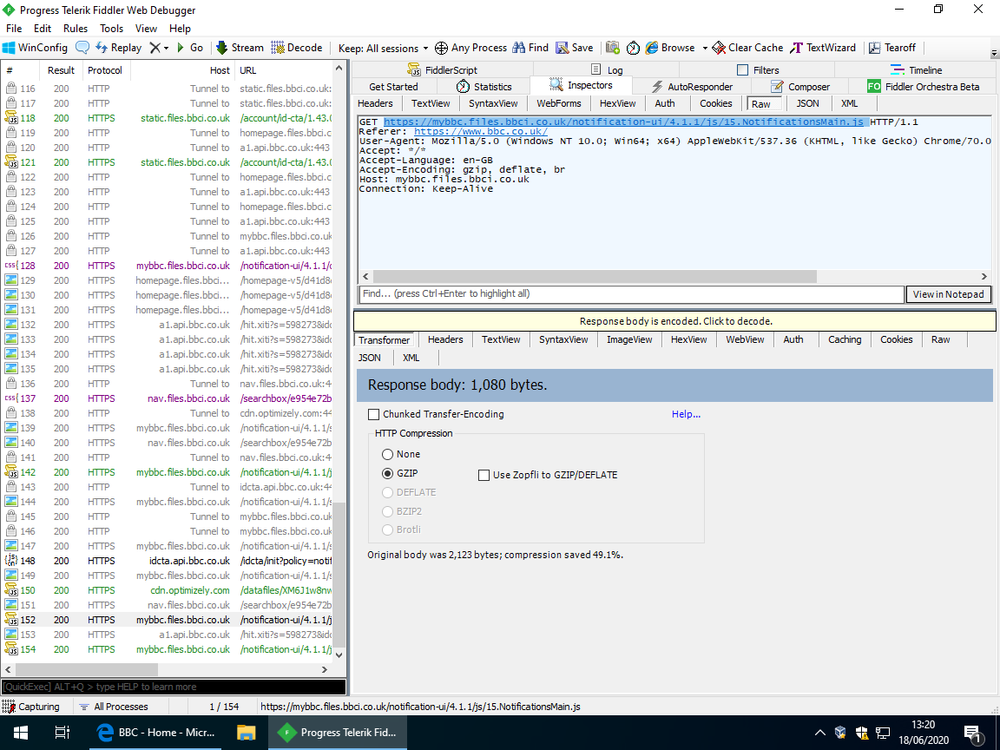This screenshot has width=1000, height=750.
Task: Open the File menu
Action: tap(13, 29)
